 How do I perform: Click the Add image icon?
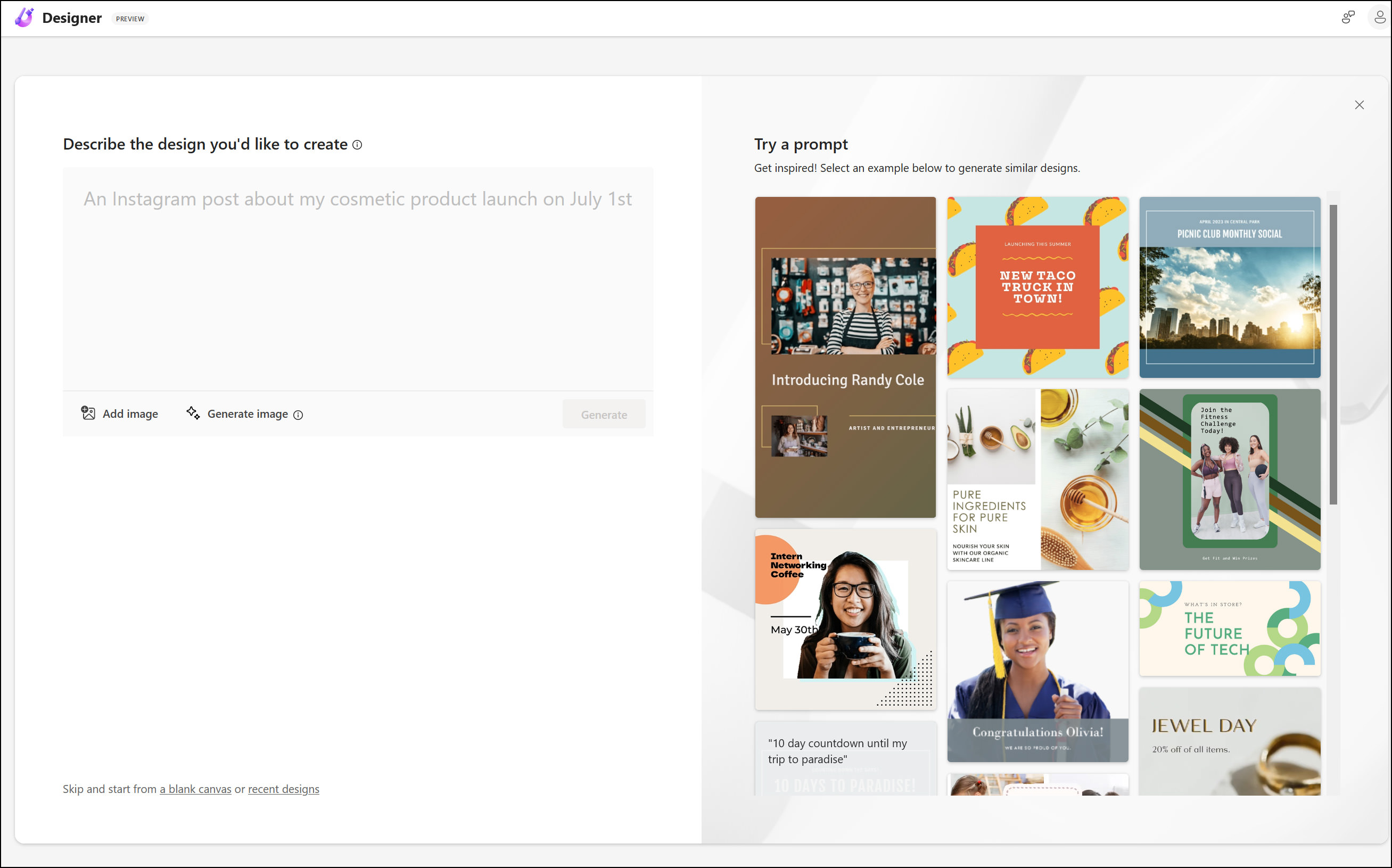(x=88, y=414)
